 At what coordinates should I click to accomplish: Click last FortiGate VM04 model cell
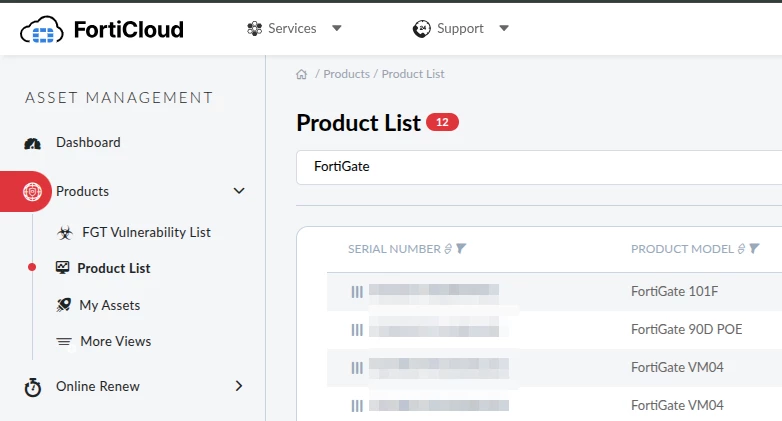(677, 406)
